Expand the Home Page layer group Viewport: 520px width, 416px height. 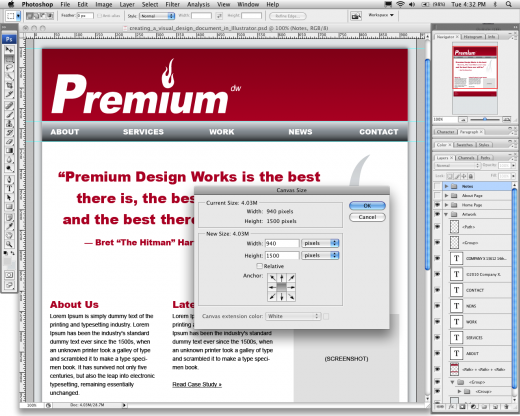tap(446, 205)
